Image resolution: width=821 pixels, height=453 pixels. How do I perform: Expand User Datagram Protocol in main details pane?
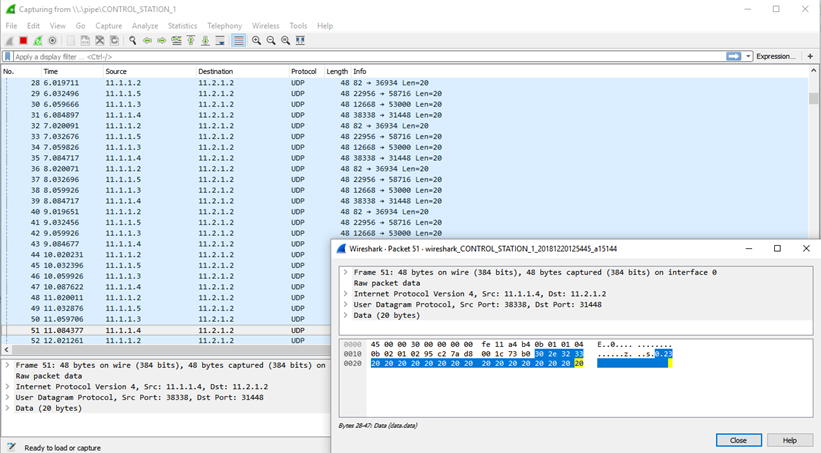click(7, 397)
